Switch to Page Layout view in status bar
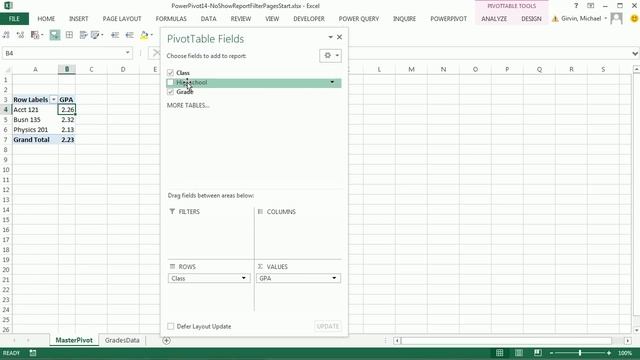The image size is (640, 360). point(519,353)
